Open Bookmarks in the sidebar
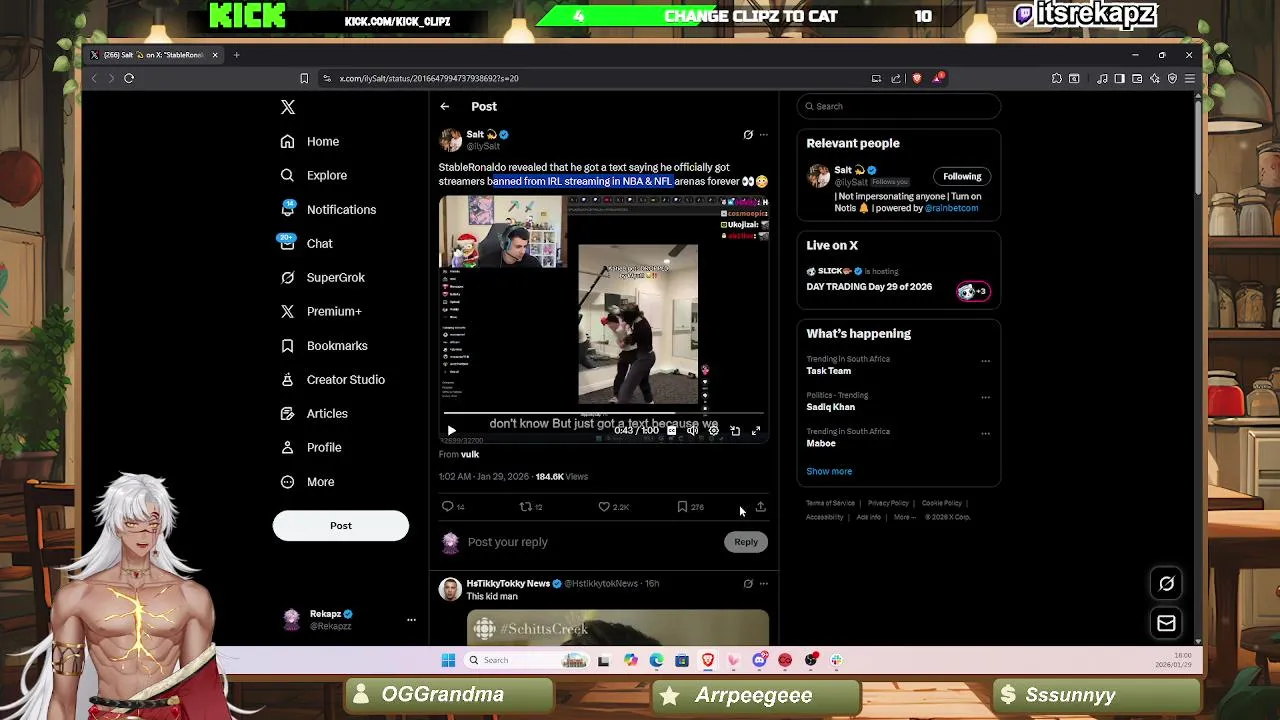 323,346
